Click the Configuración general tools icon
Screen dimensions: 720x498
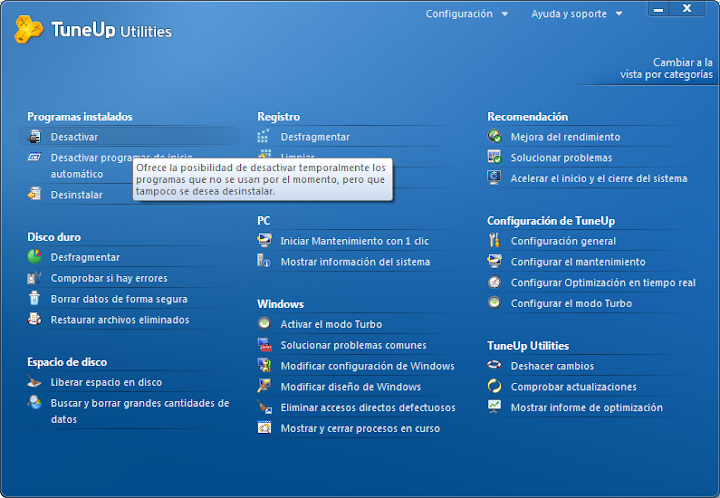(494, 241)
